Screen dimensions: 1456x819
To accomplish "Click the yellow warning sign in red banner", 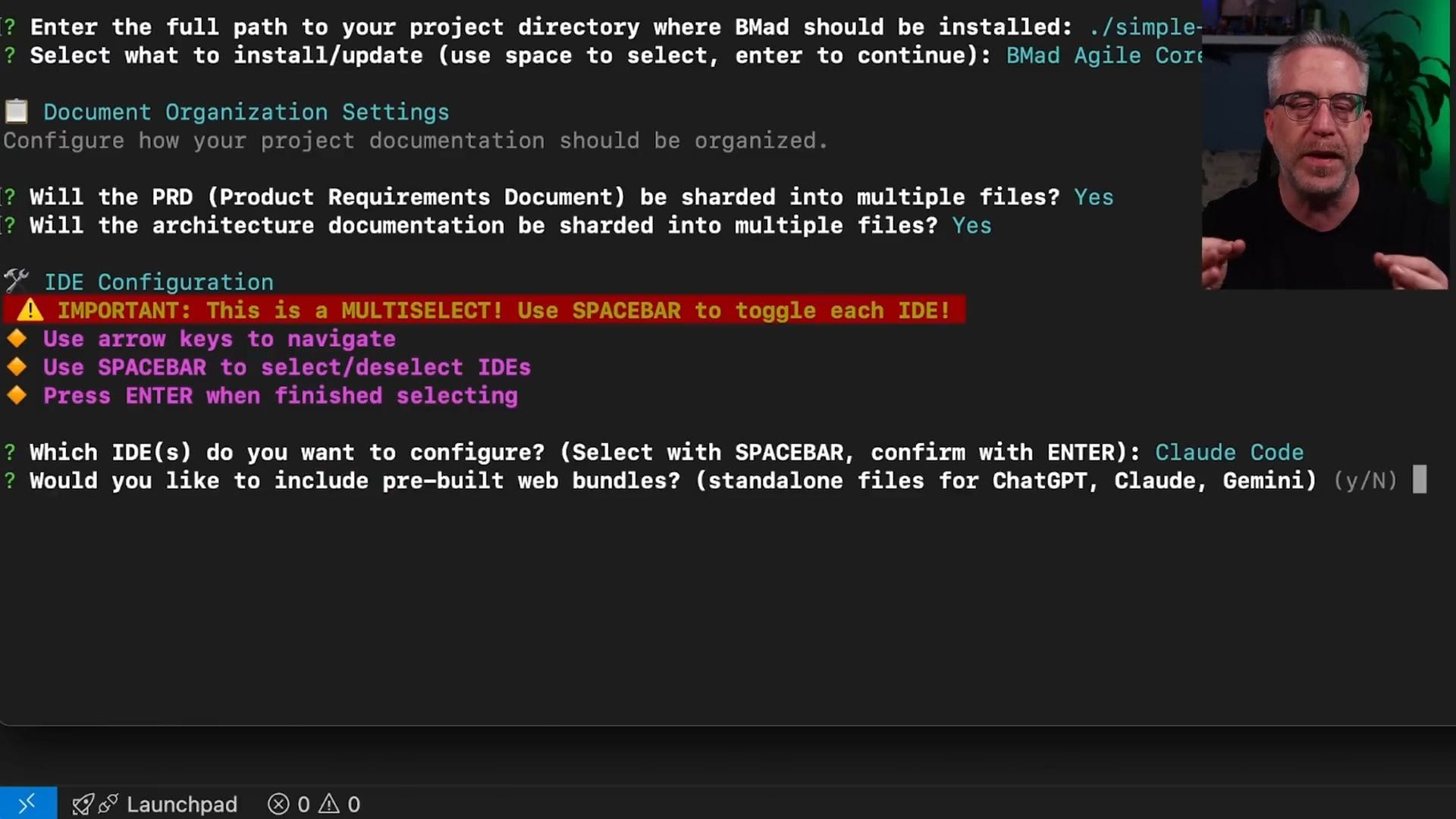I will click(30, 310).
